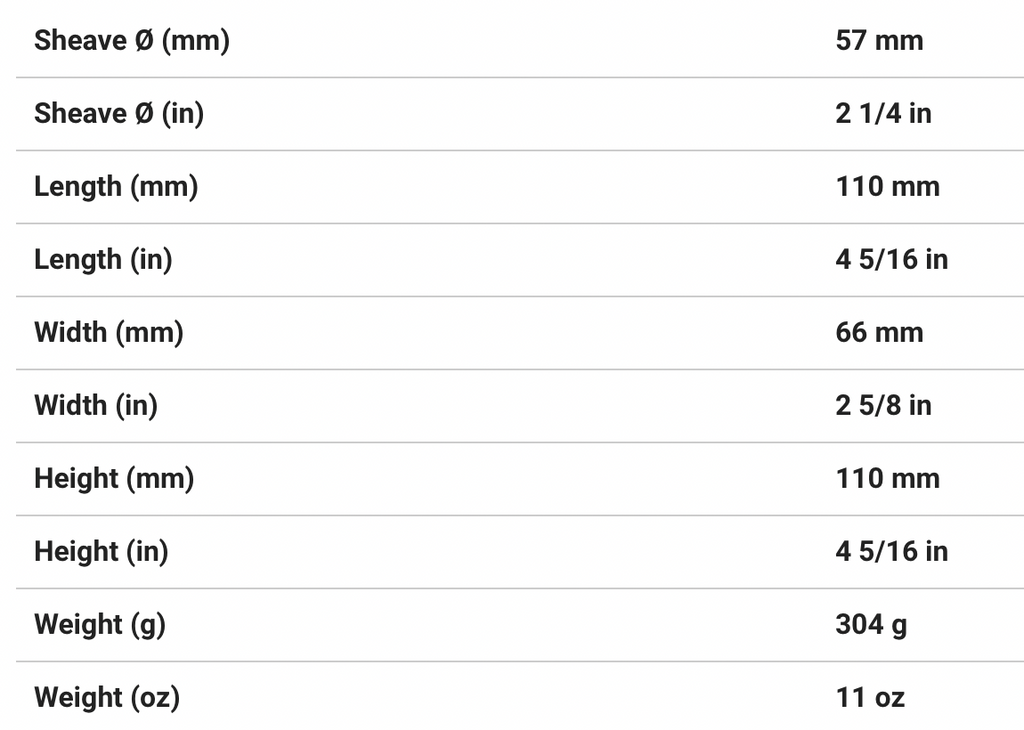
Task: Click the "Width (mm)" label
Action: point(109,333)
